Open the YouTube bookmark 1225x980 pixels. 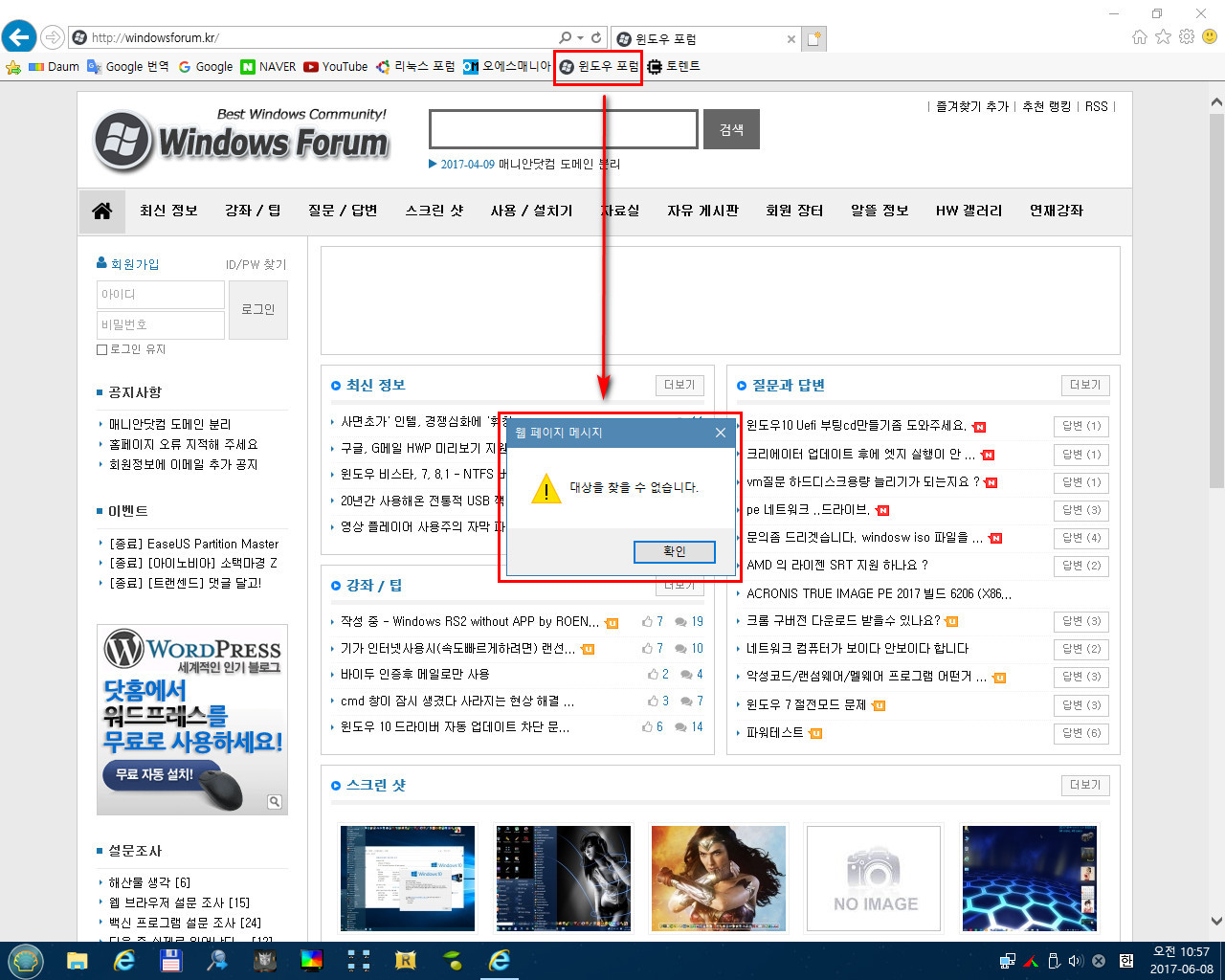pos(336,67)
